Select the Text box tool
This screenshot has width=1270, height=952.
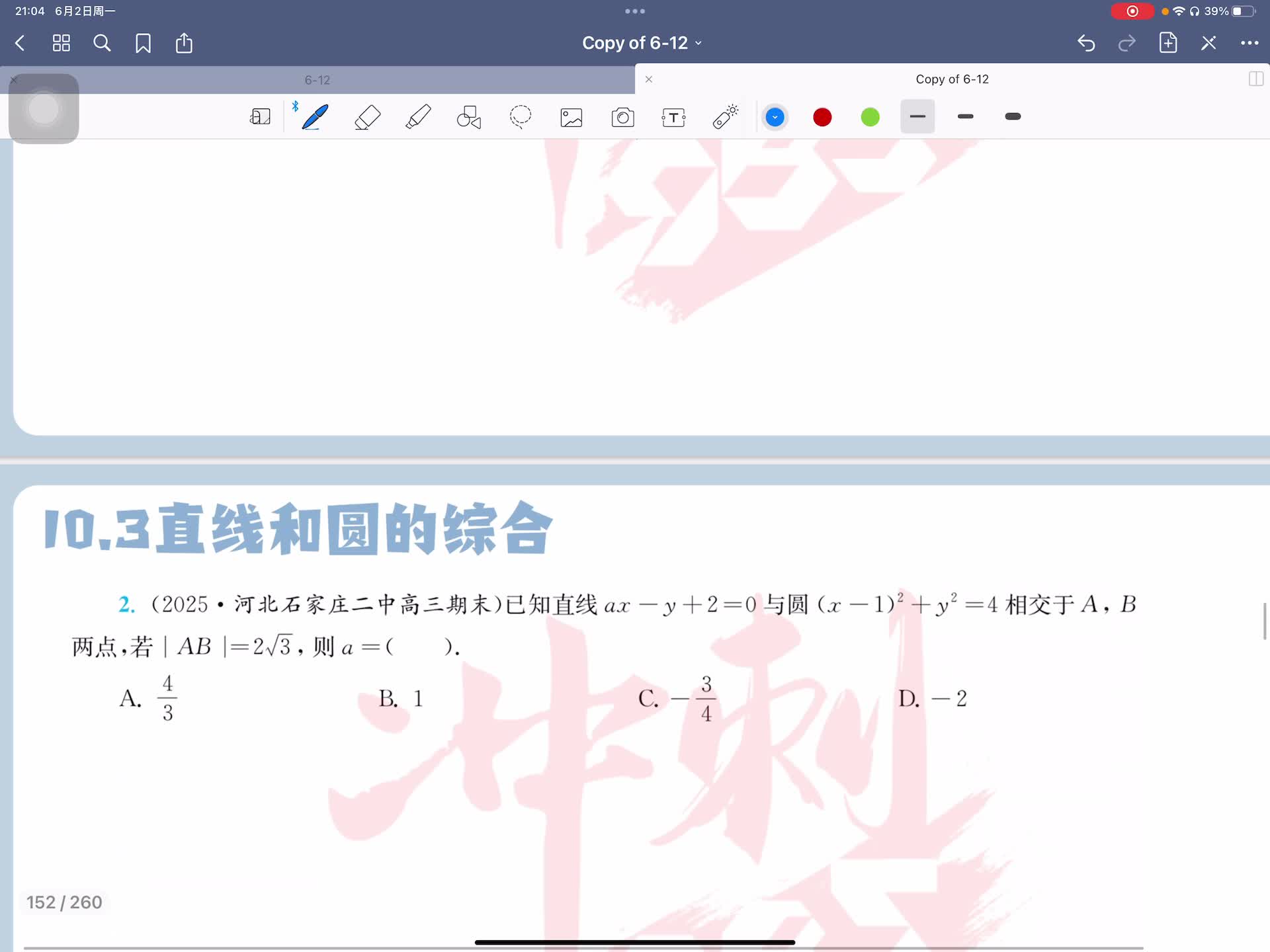673,117
